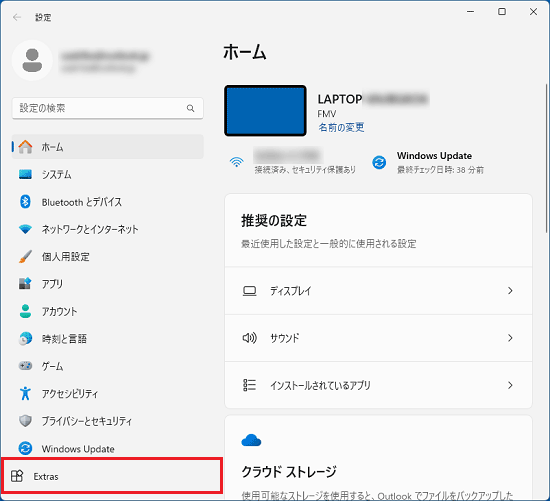550x501 pixels.
Task: Click the network Wi-Fi icon in sidebar
Action: click(x=25, y=229)
